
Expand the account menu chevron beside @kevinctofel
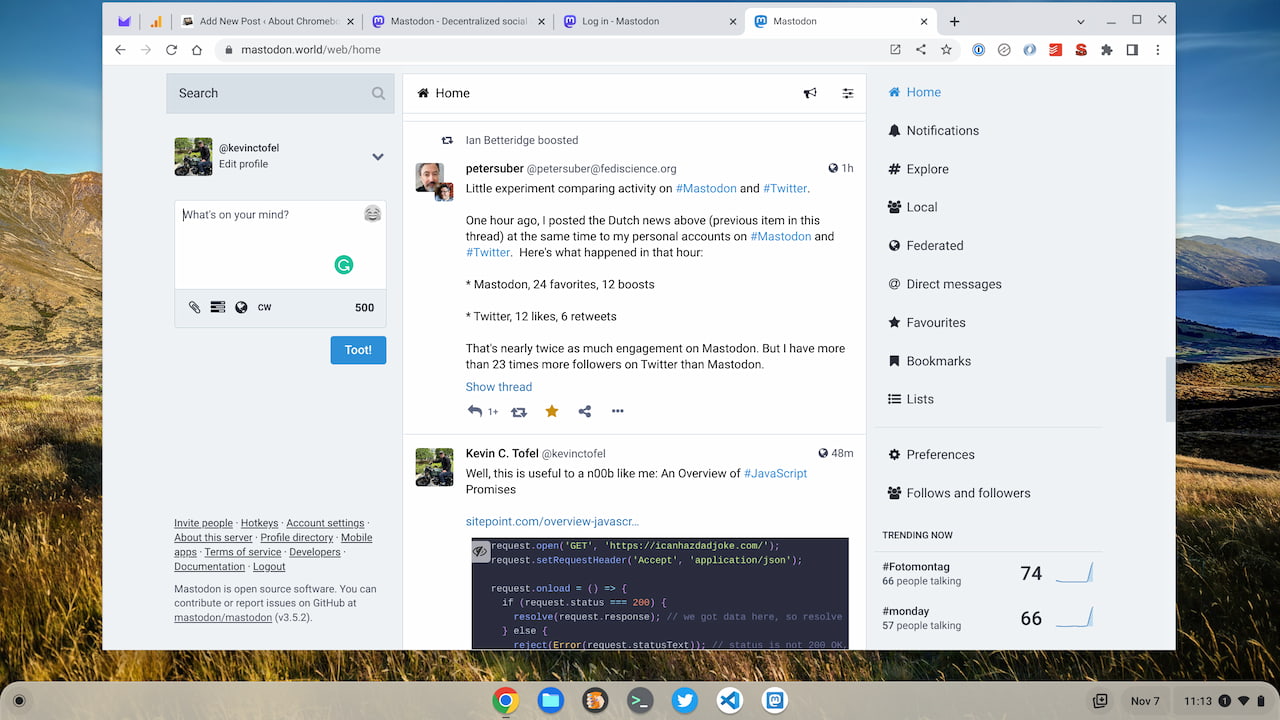click(x=378, y=157)
